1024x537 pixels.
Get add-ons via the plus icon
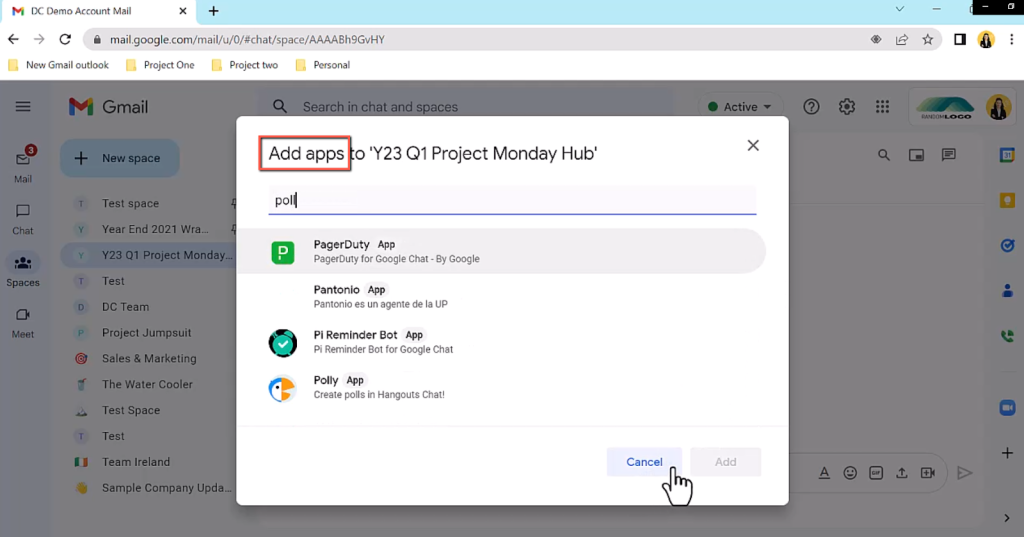tap(1007, 453)
